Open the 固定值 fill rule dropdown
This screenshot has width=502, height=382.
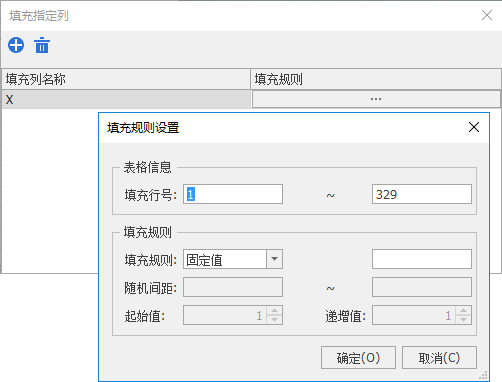click(274, 259)
